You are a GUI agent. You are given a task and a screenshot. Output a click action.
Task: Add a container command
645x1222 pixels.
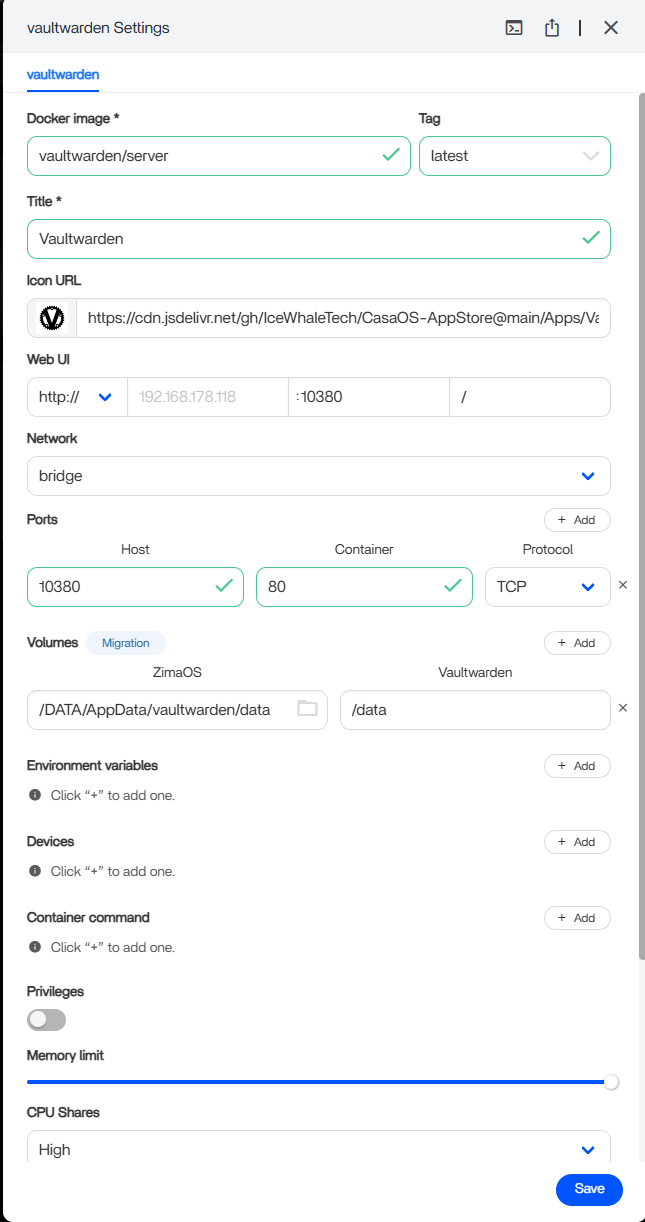[x=577, y=918]
